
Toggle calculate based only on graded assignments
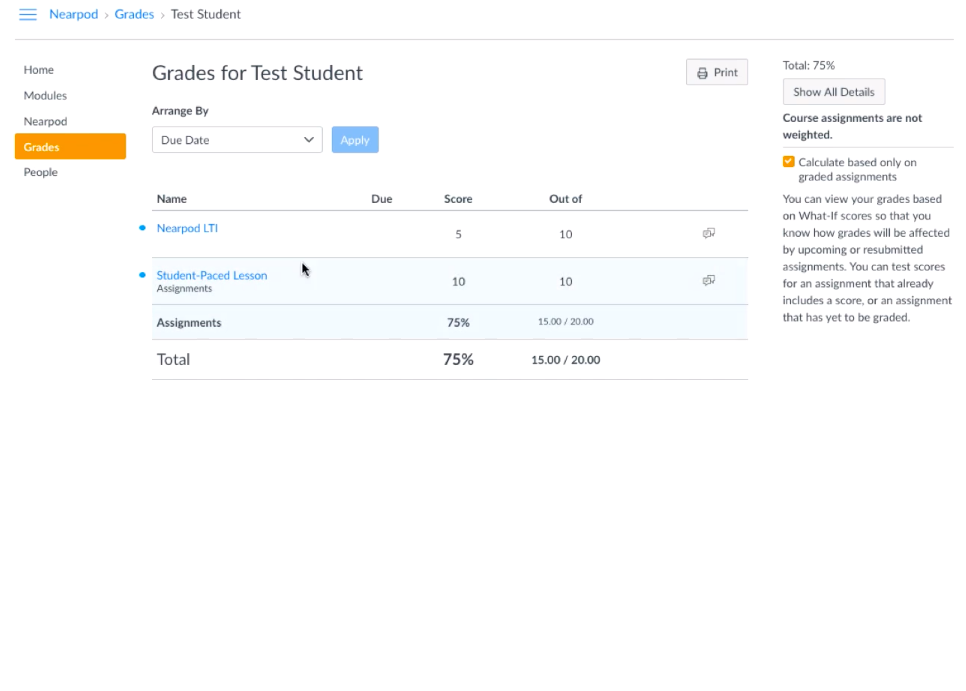[x=789, y=162]
